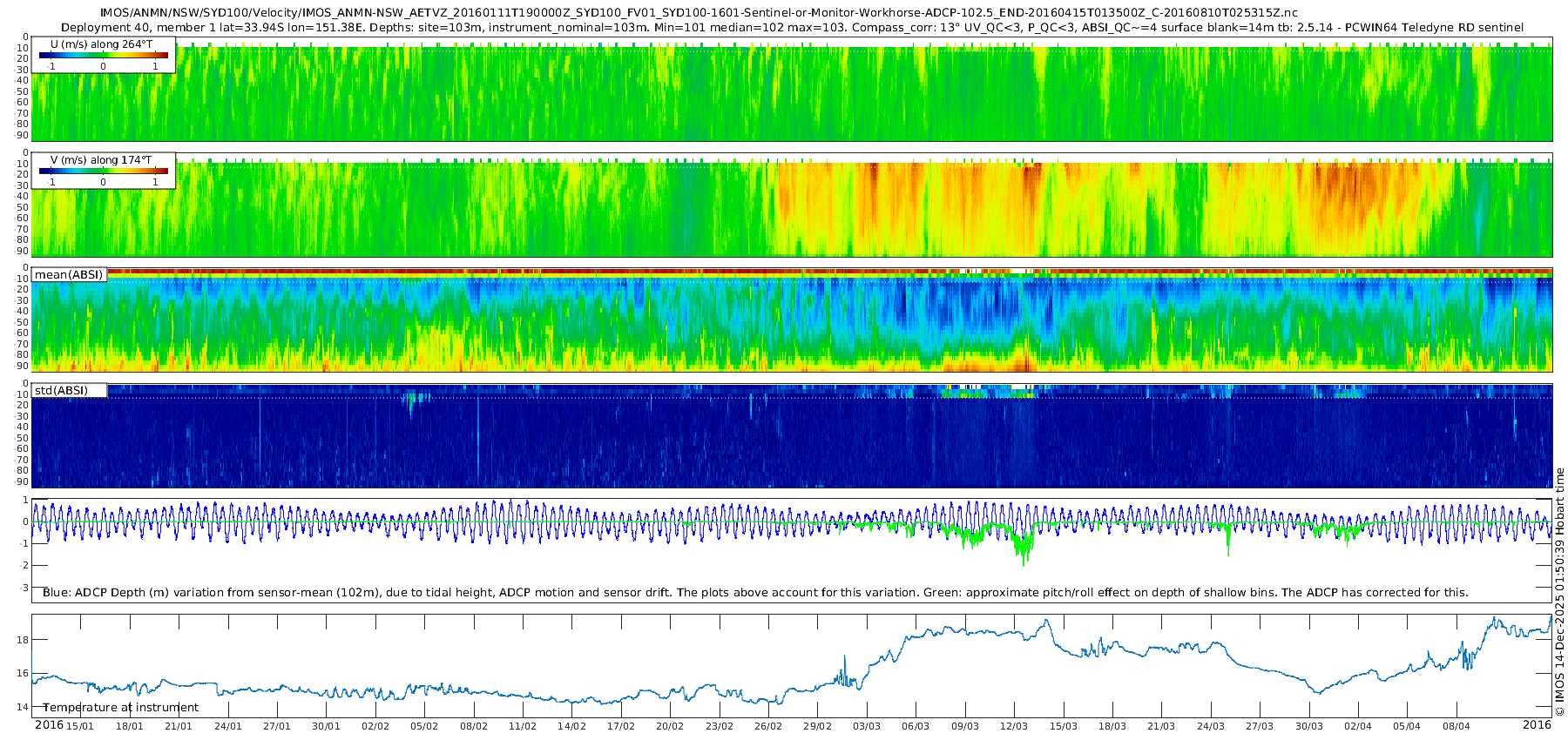Click the 15/01 date tick label
Screen dimensions: 1568x740
pos(80,726)
